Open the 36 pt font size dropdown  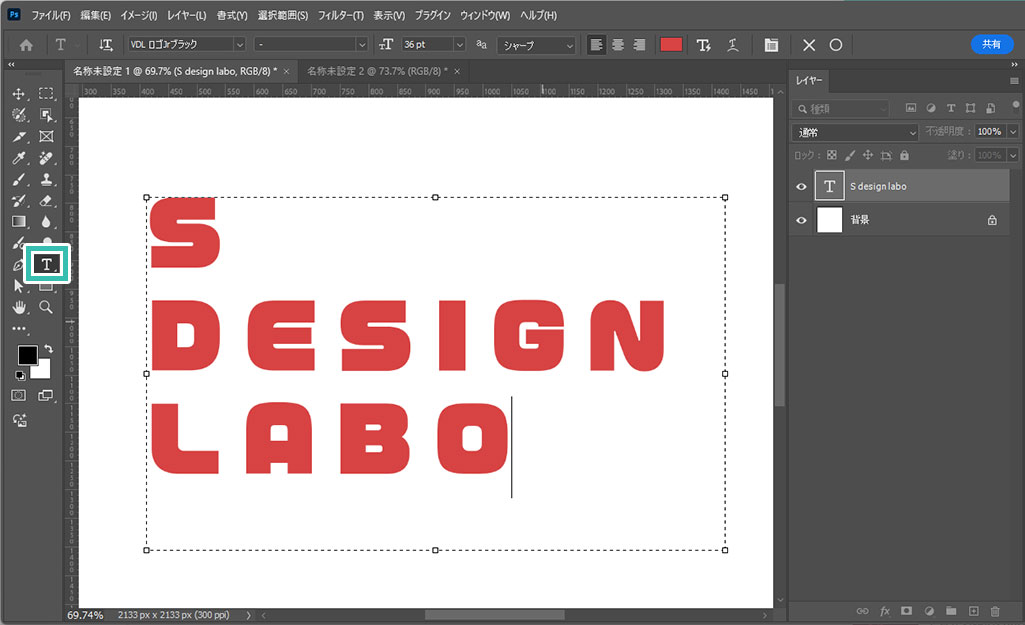pos(460,44)
